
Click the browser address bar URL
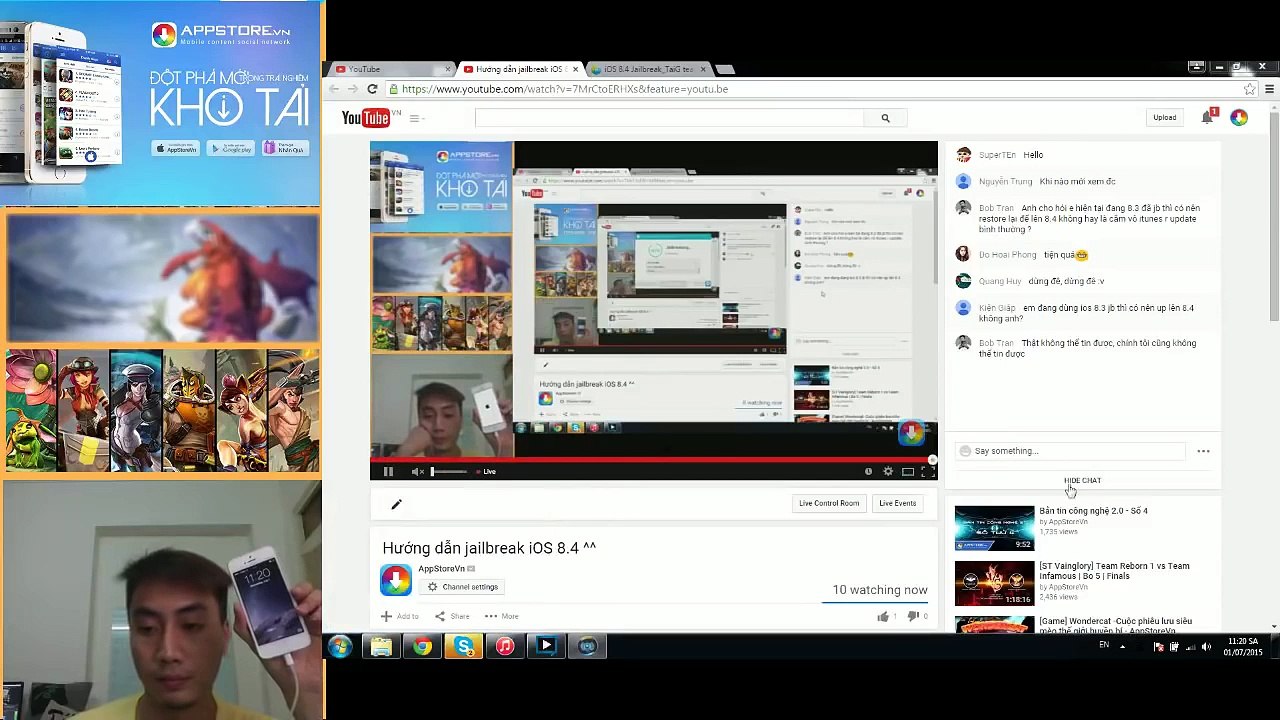[x=565, y=89]
